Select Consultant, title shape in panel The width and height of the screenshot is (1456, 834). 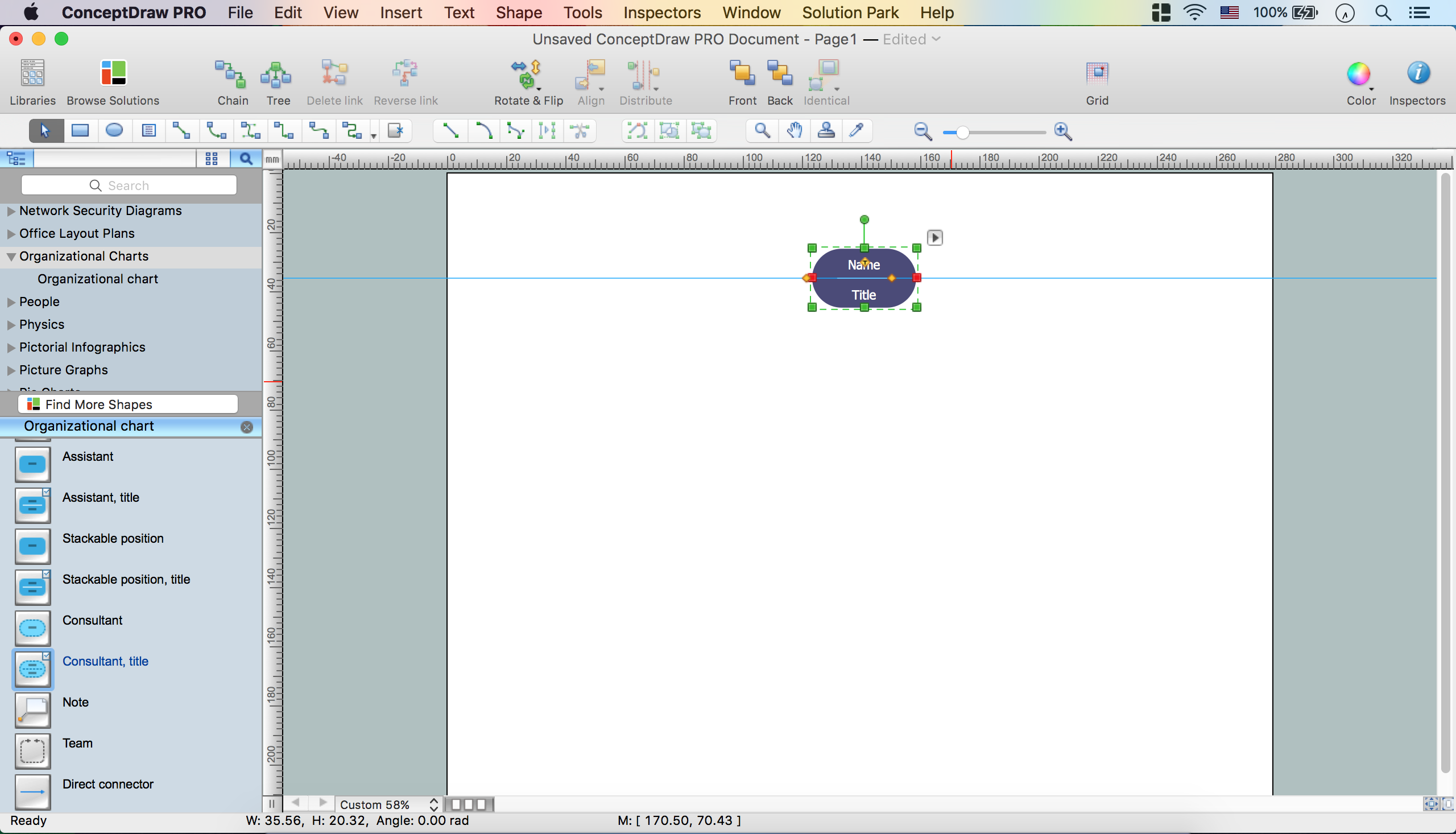[105, 661]
